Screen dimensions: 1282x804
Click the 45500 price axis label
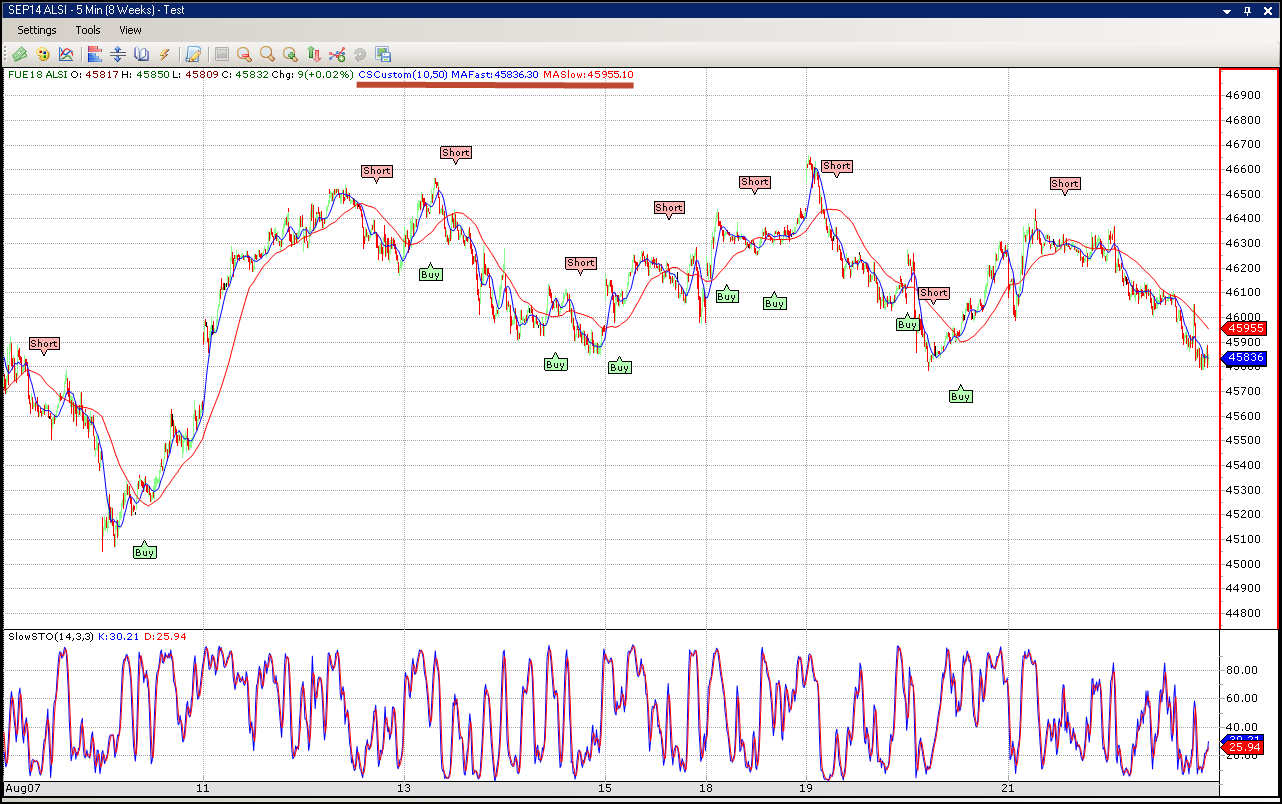pyautogui.click(x=1242, y=440)
